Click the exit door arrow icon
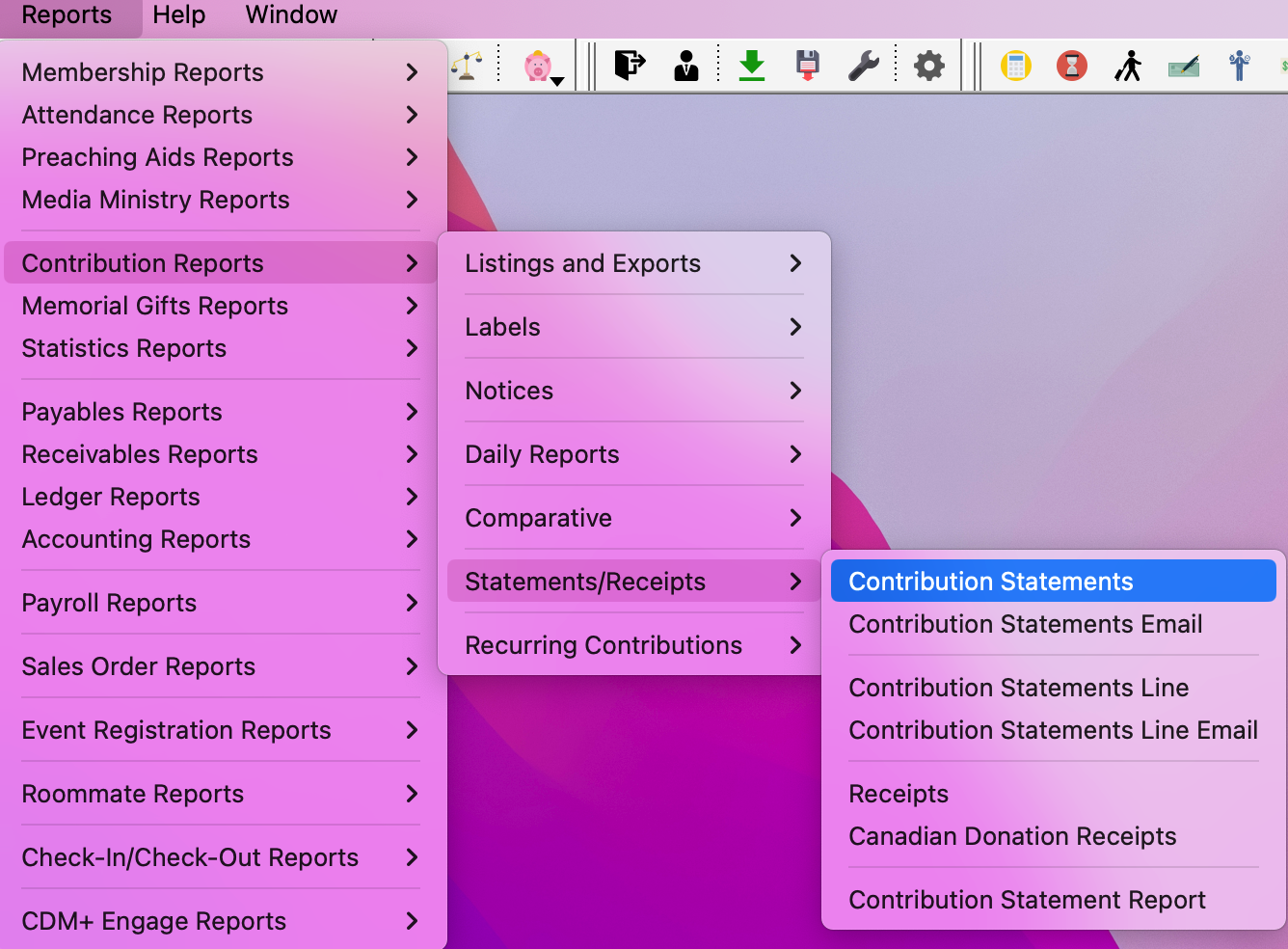The width and height of the screenshot is (1288, 949). pos(630,66)
